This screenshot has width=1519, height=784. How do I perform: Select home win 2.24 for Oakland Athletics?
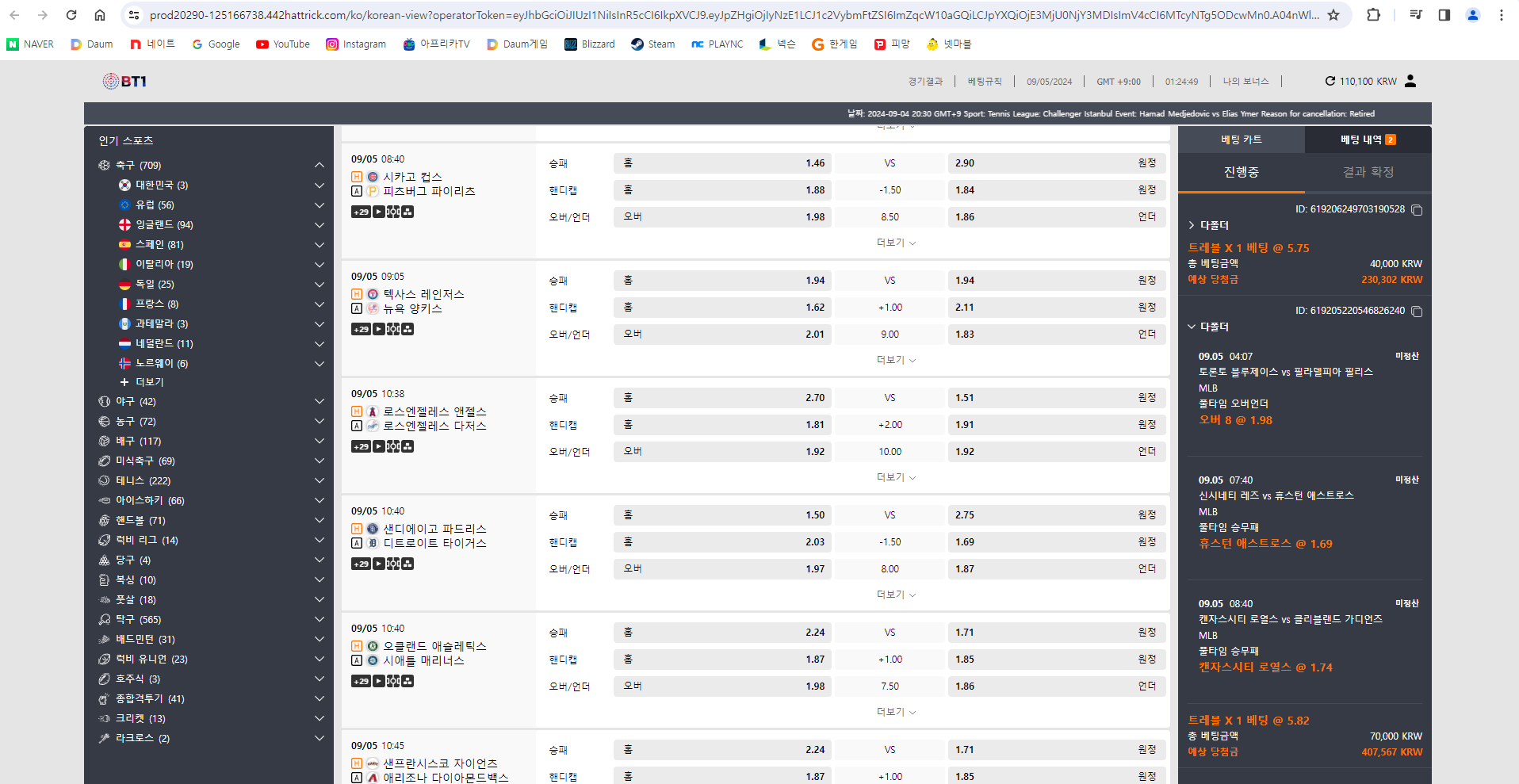(x=722, y=633)
